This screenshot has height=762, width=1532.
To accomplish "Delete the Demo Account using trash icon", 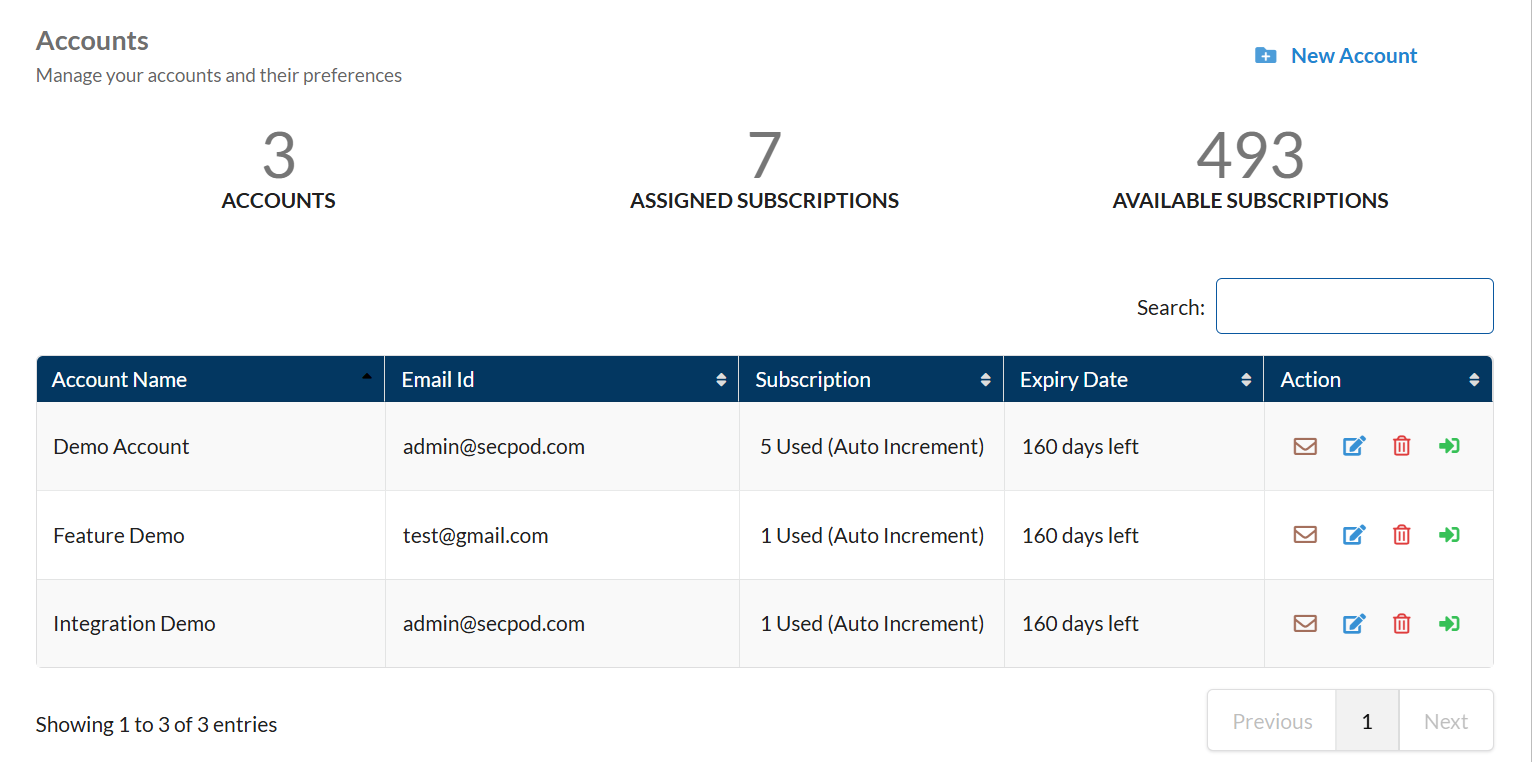I will coord(1402,446).
